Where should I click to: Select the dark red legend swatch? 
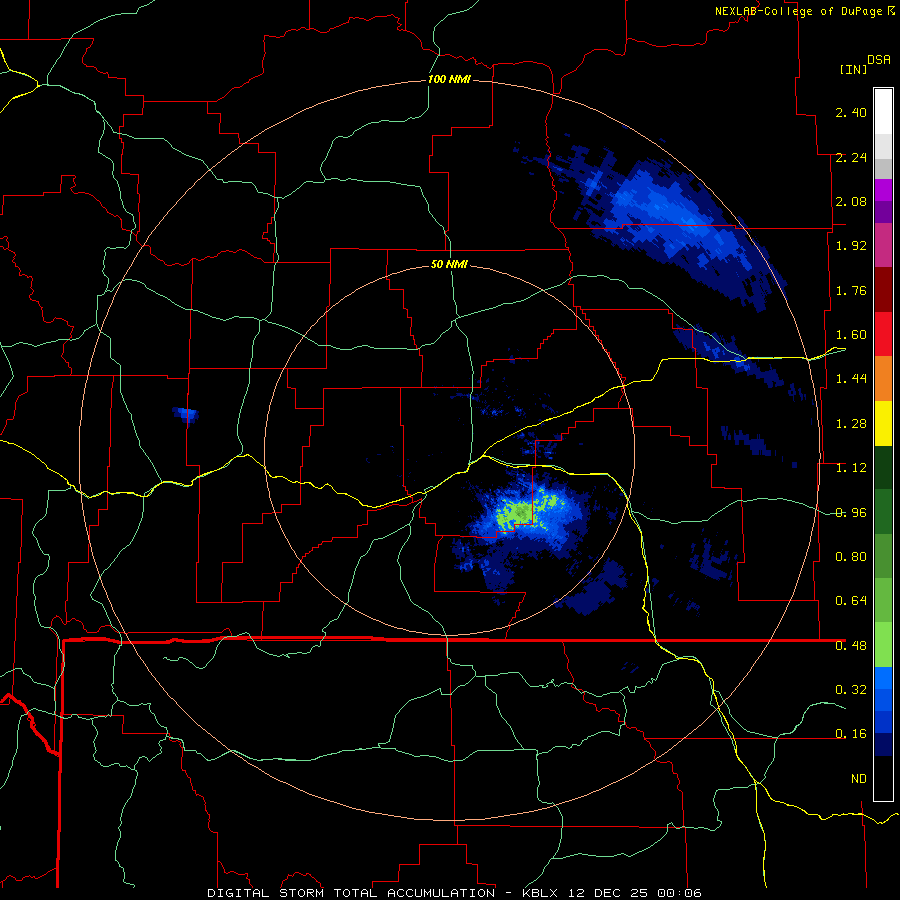[x=883, y=290]
